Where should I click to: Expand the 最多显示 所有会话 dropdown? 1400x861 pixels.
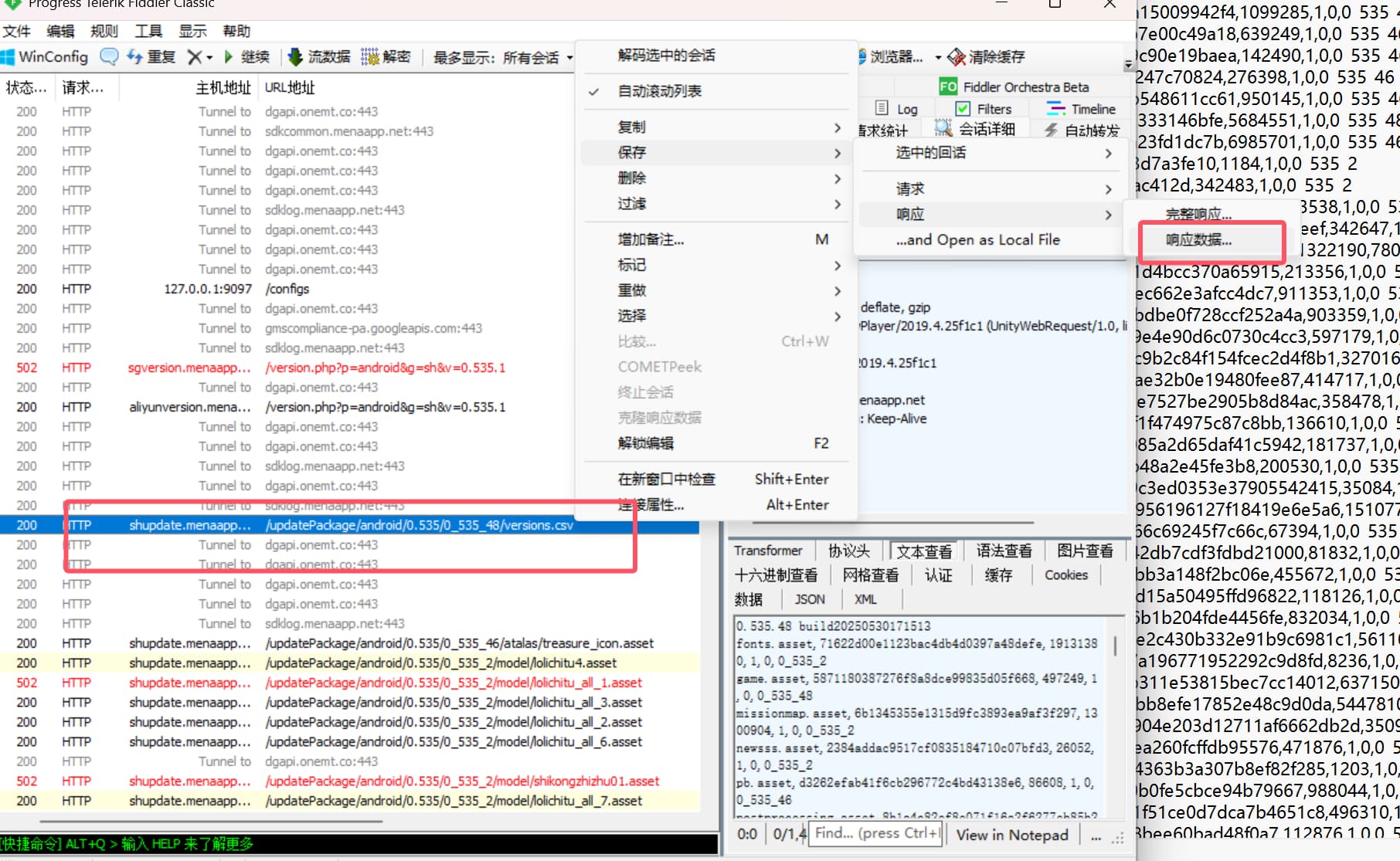click(503, 57)
